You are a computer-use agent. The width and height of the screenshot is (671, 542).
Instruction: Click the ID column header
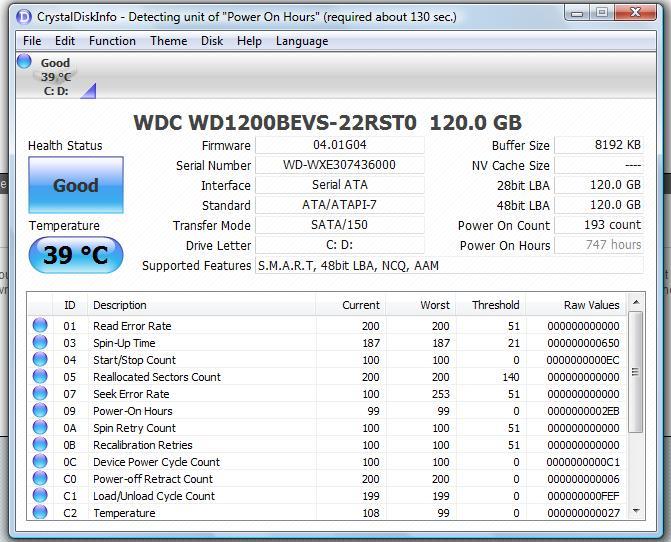(x=70, y=305)
